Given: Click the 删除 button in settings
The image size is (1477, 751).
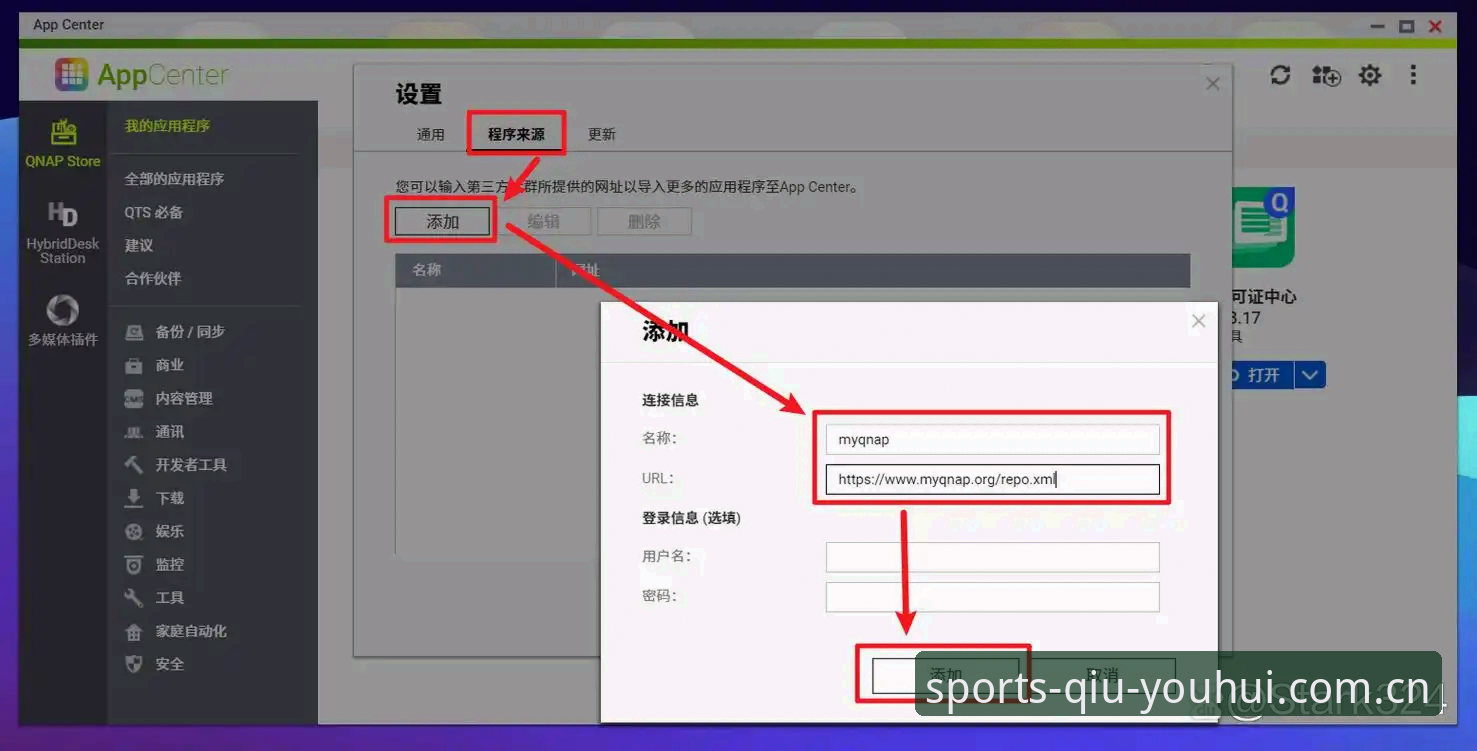Looking at the screenshot, I should [644, 221].
